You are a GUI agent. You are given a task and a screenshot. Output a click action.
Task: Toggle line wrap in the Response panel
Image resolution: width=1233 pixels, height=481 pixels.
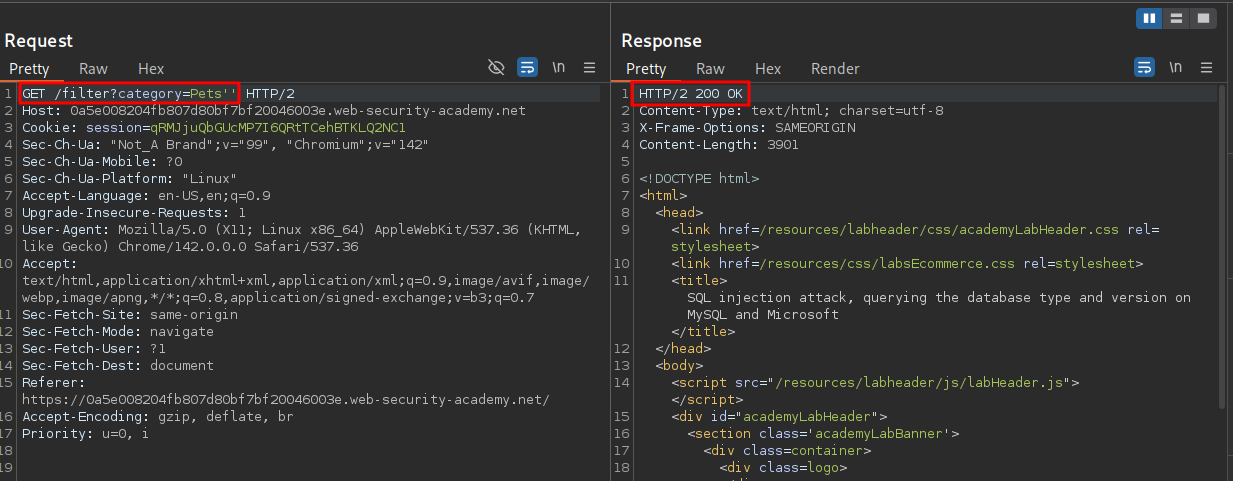(1144, 68)
